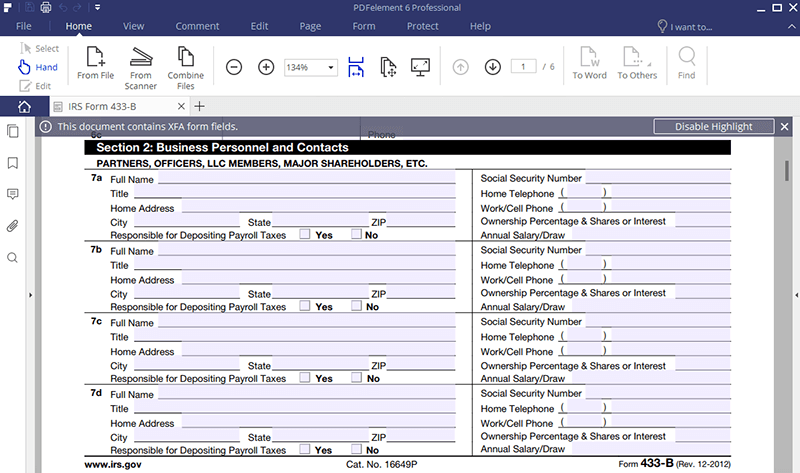Viewport: 800px width, 473px height.
Task: Click the page number field
Action: 523,66
